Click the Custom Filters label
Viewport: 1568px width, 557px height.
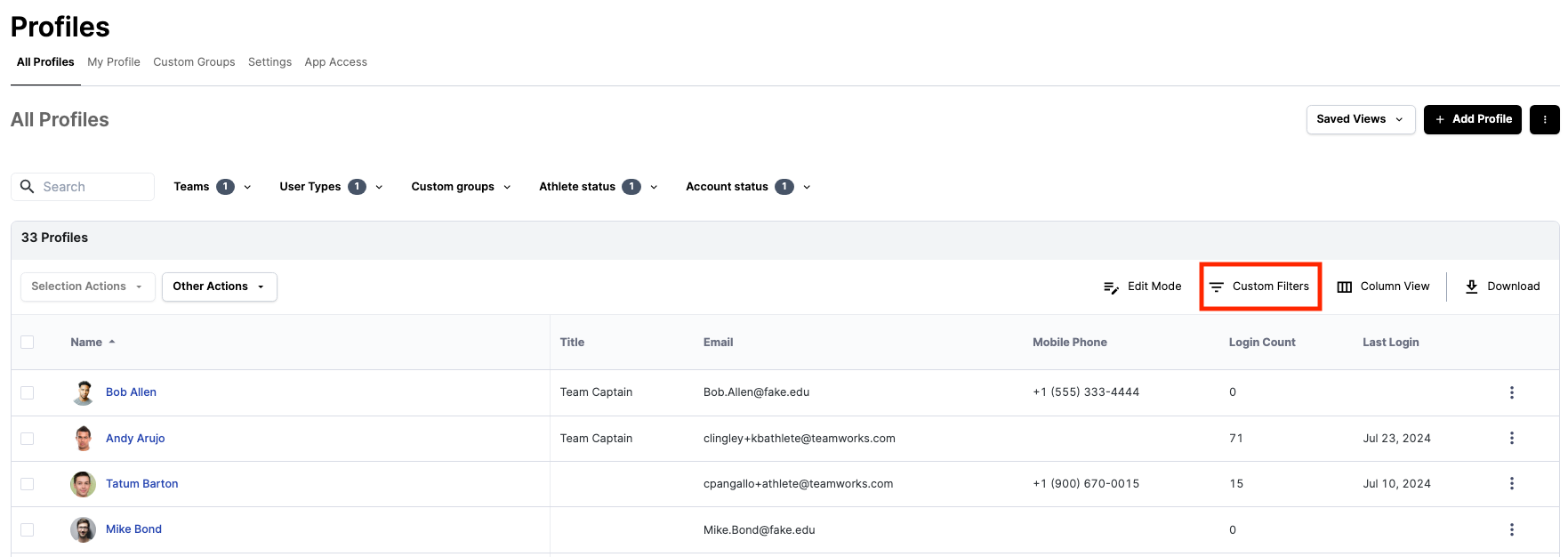coord(1271,287)
